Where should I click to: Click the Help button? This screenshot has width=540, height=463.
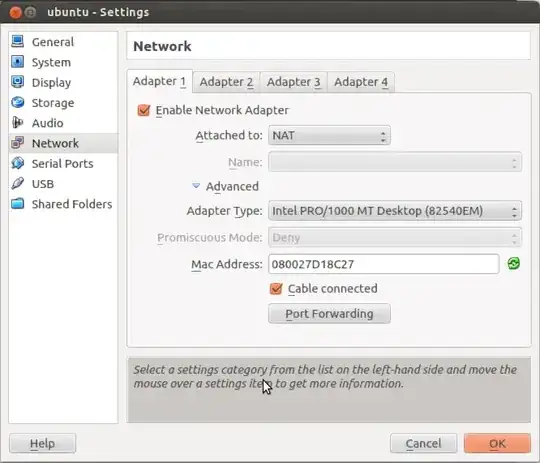click(x=42, y=443)
